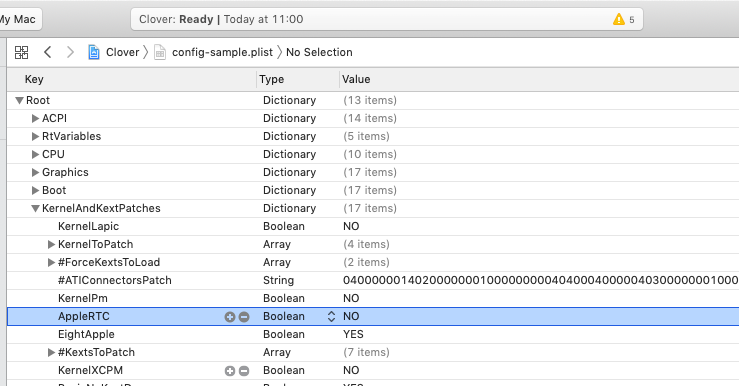Select the AppleRTC key

83,316
